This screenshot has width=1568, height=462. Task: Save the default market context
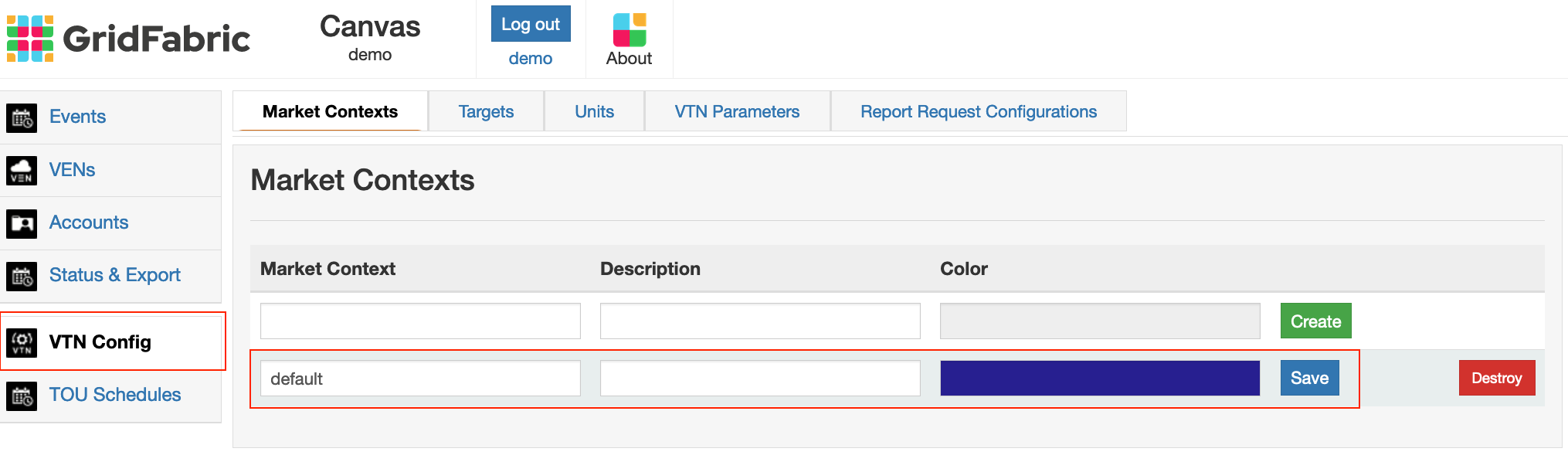point(1309,378)
